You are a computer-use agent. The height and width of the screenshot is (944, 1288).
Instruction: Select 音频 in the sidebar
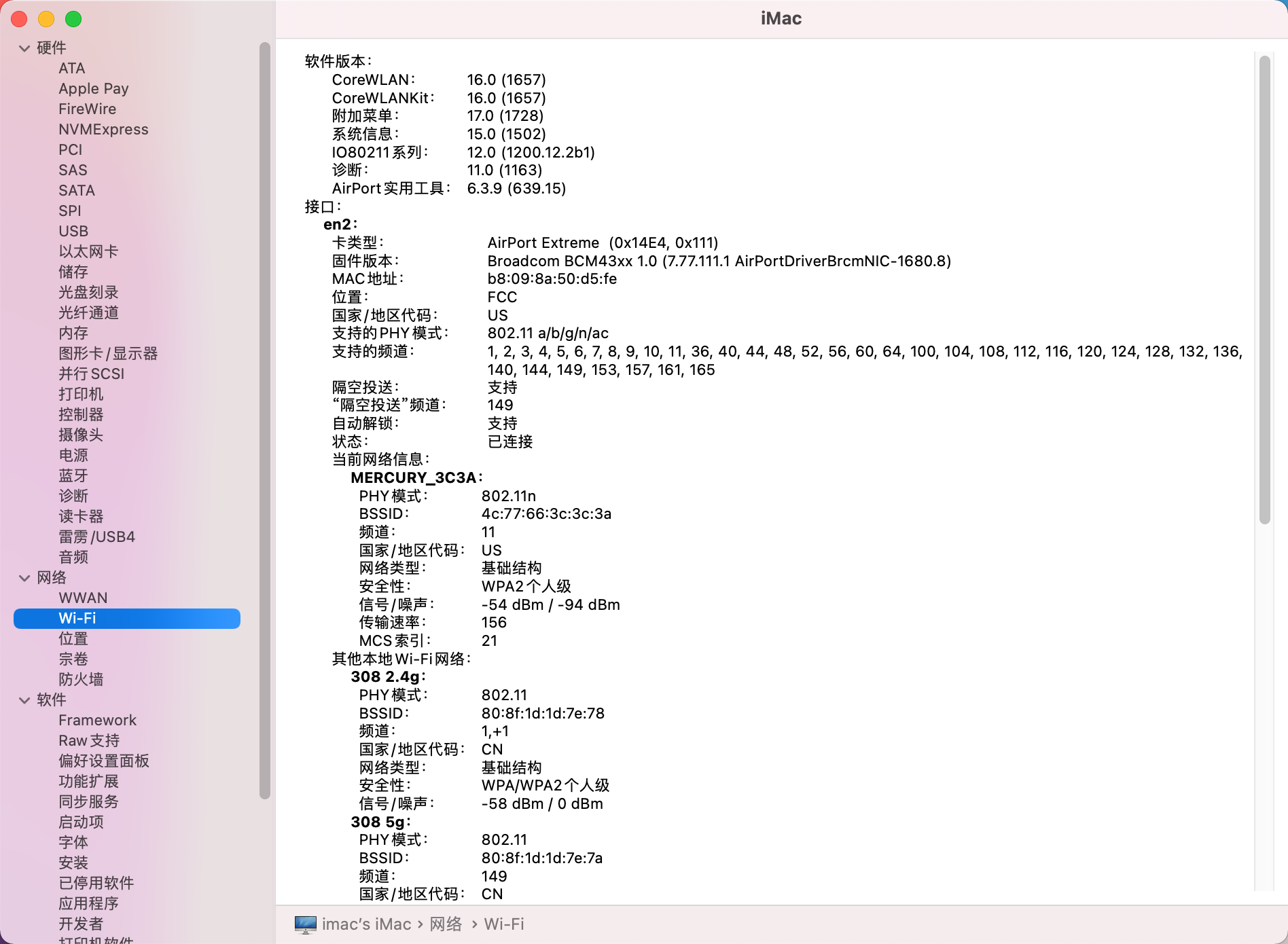(x=73, y=558)
